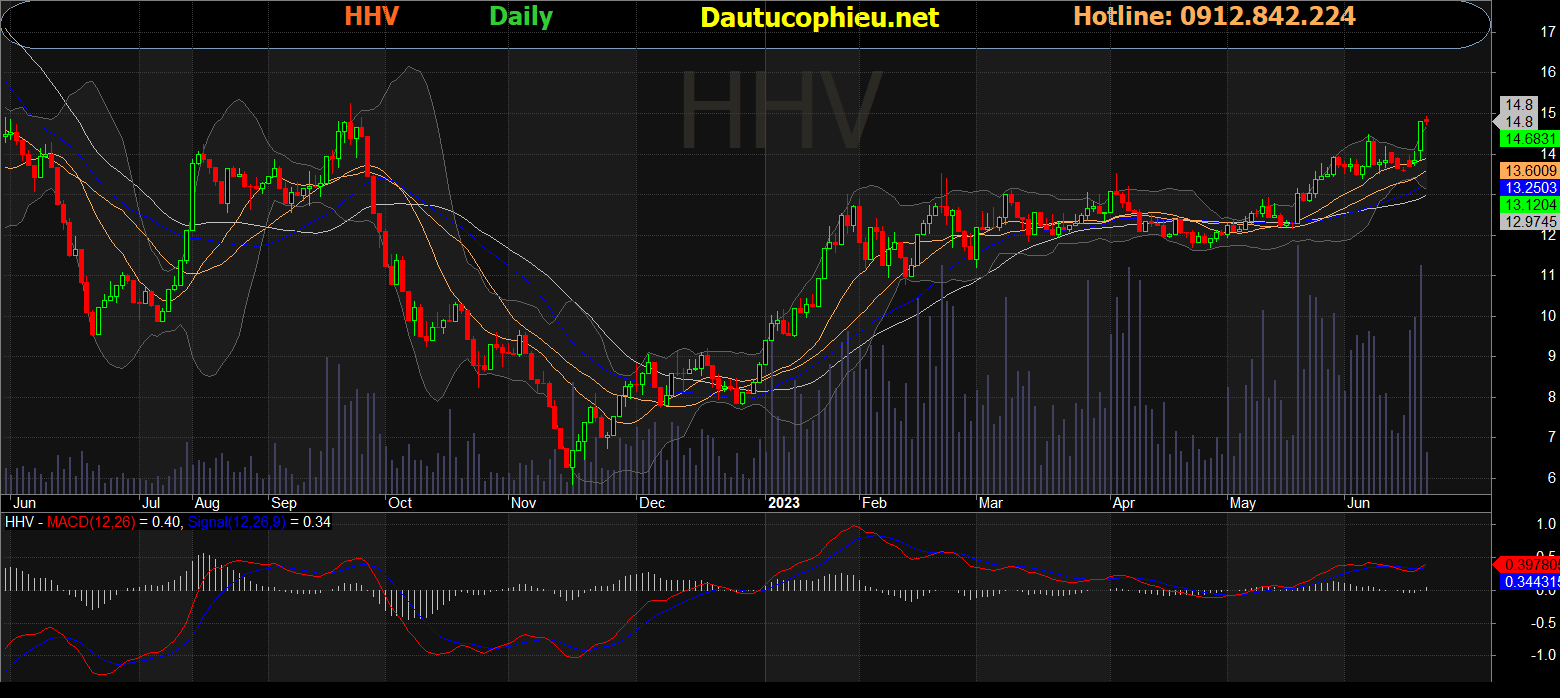This screenshot has width=1560, height=698.
Task: Click the green 14.6831 price tag
Action: [1530, 138]
